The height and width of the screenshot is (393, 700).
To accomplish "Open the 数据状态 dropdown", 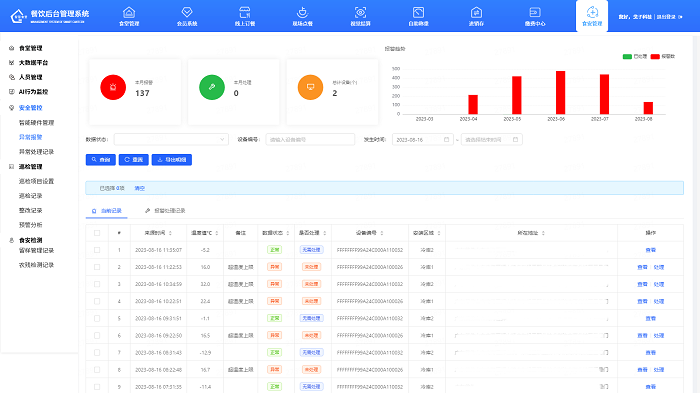I will [x=171, y=140].
